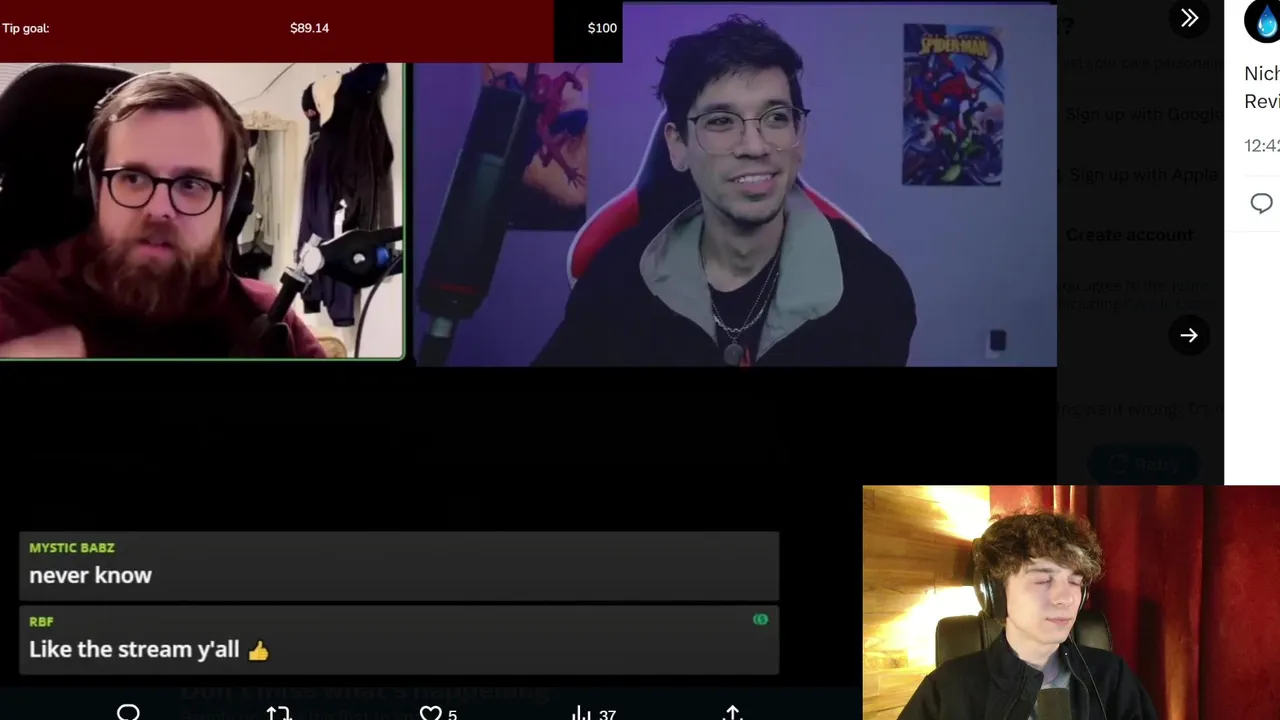Click the reply icon in bottom bar
1280x720 pixels.
coord(128,713)
